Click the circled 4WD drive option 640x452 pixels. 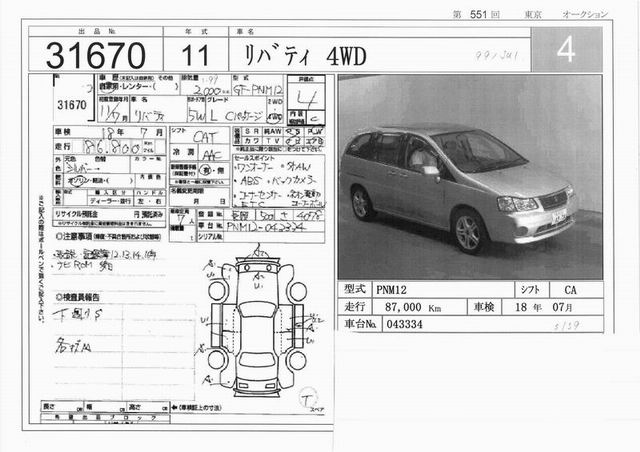point(274,117)
